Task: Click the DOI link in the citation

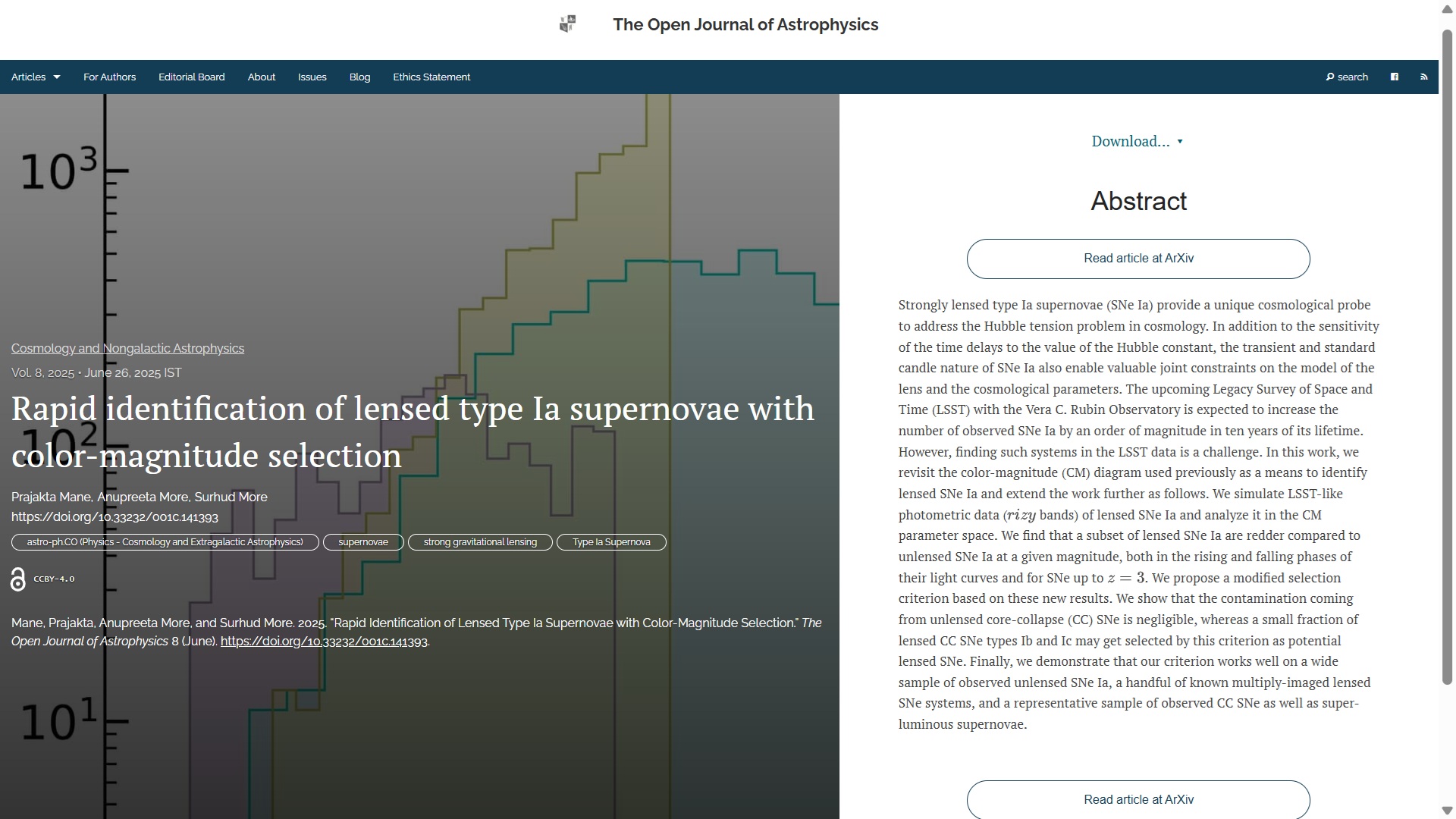Action: click(324, 642)
